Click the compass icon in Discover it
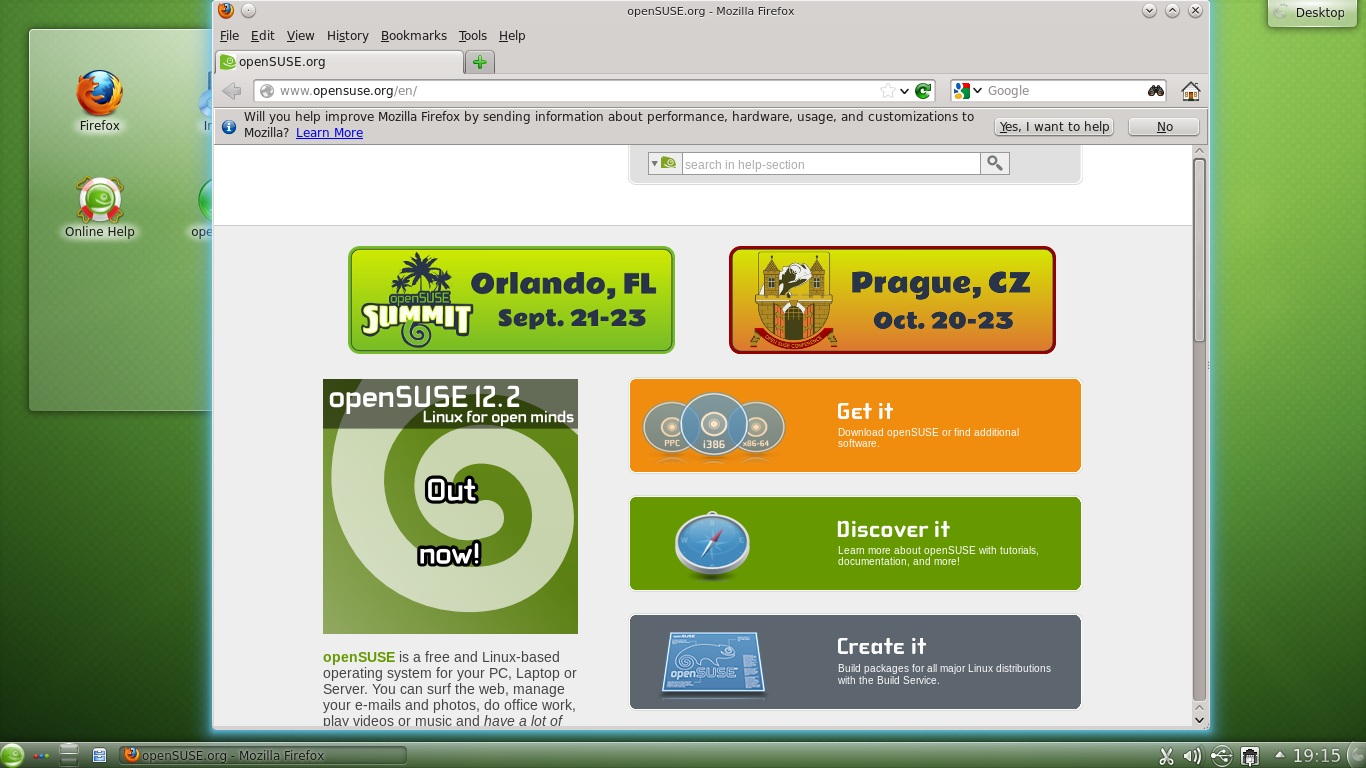Image resolution: width=1366 pixels, height=768 pixels. tap(712, 545)
